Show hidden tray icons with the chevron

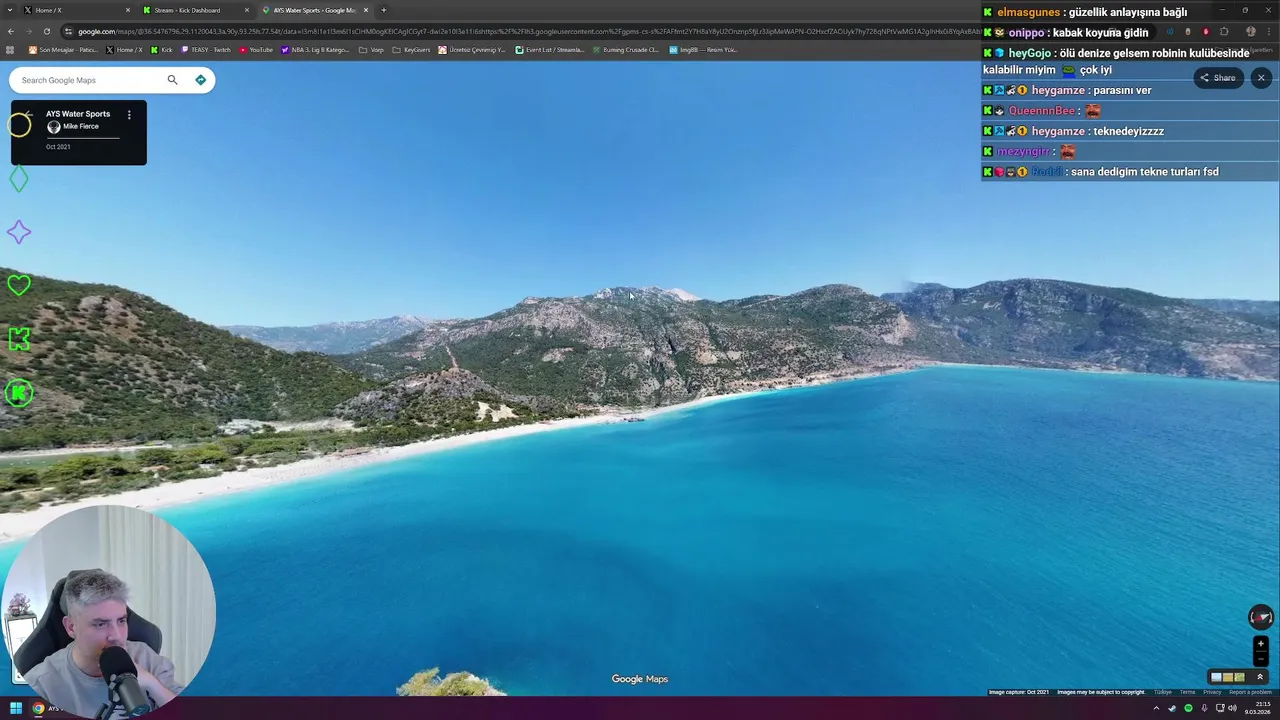pos(1156,708)
